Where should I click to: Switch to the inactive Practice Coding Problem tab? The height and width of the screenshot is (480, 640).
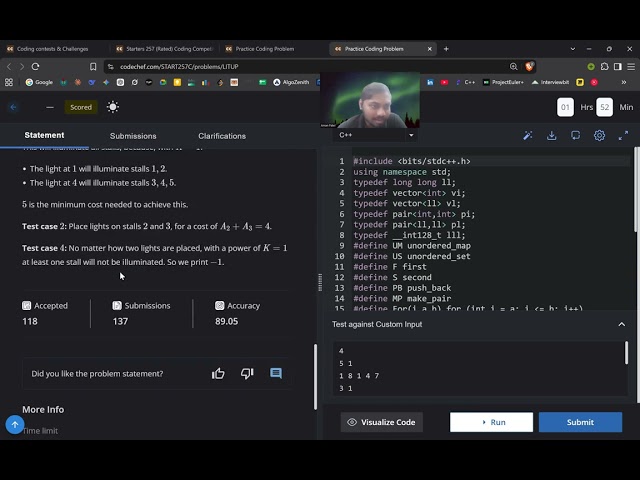pyautogui.click(x=264, y=49)
